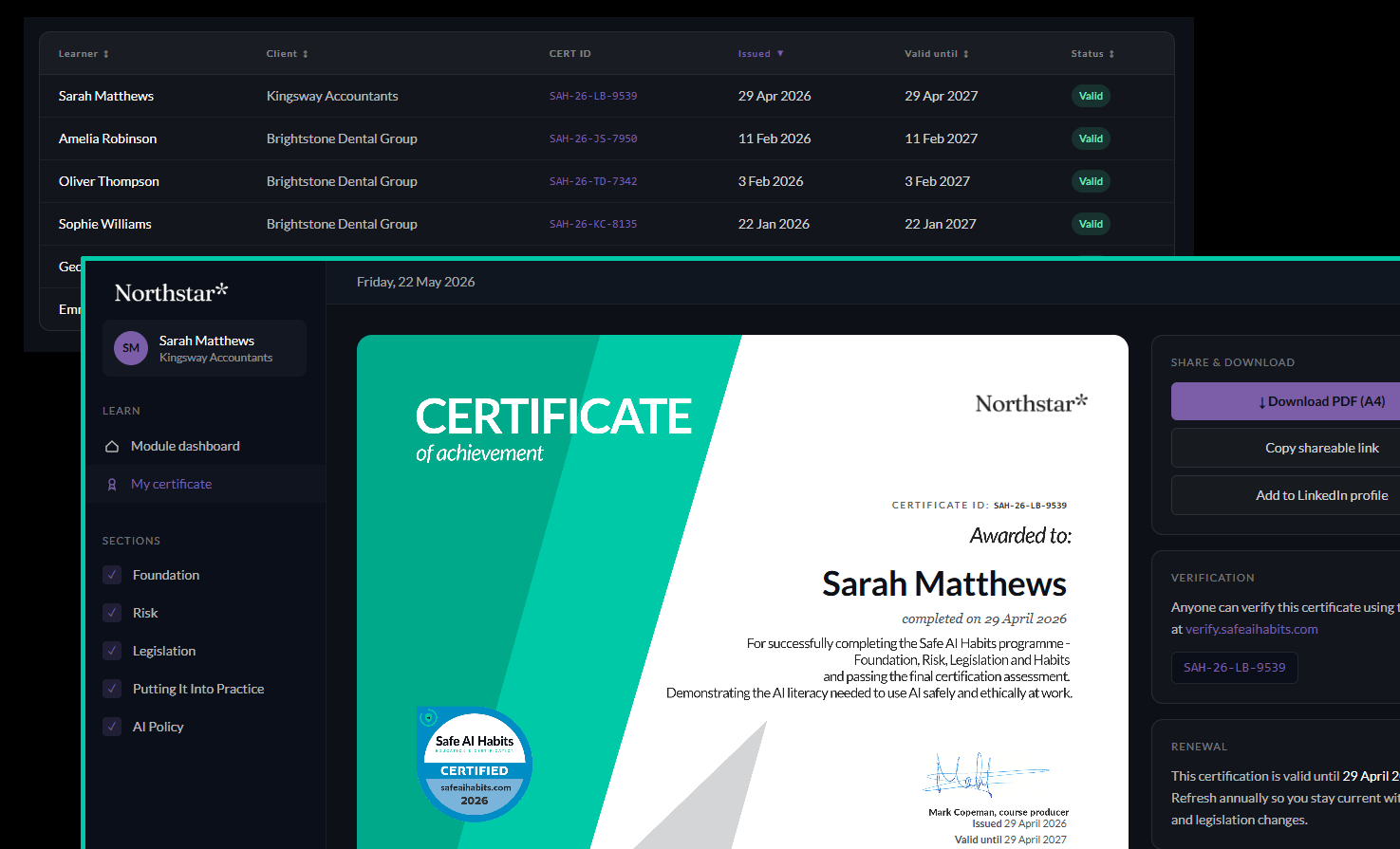Sort the table by Valid until column
This screenshot has width=1400, height=849.
coord(937,54)
